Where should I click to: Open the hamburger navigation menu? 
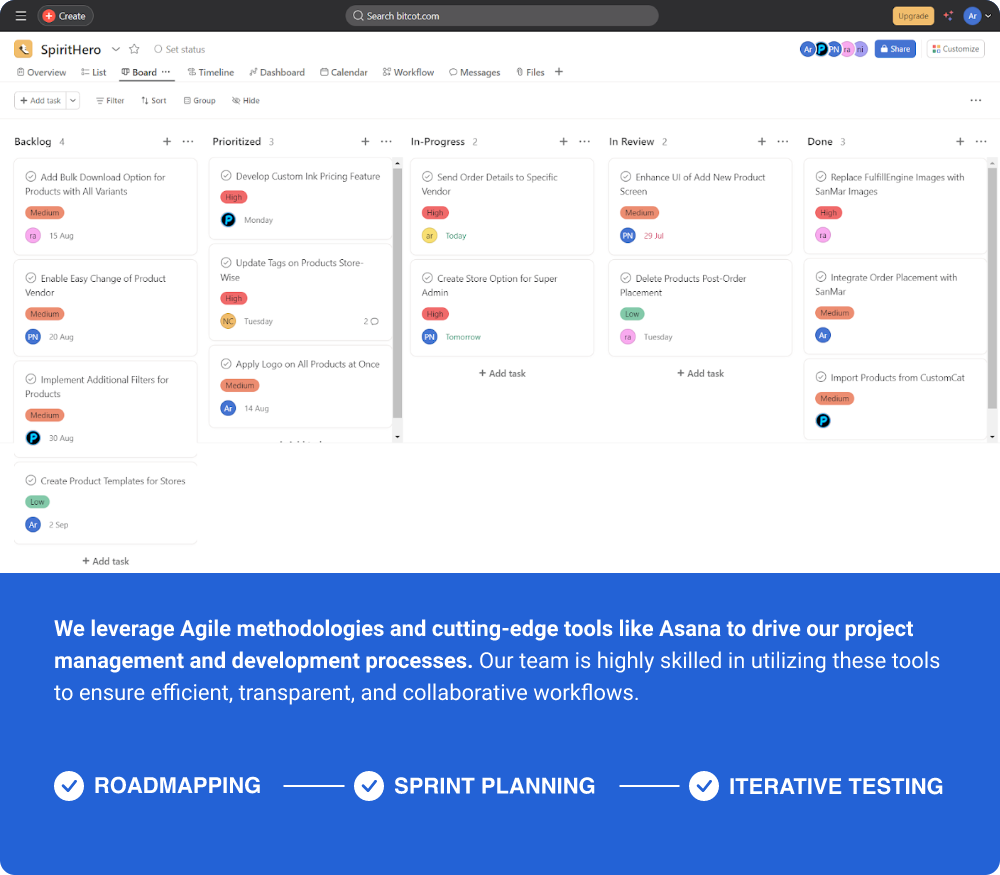click(20, 16)
